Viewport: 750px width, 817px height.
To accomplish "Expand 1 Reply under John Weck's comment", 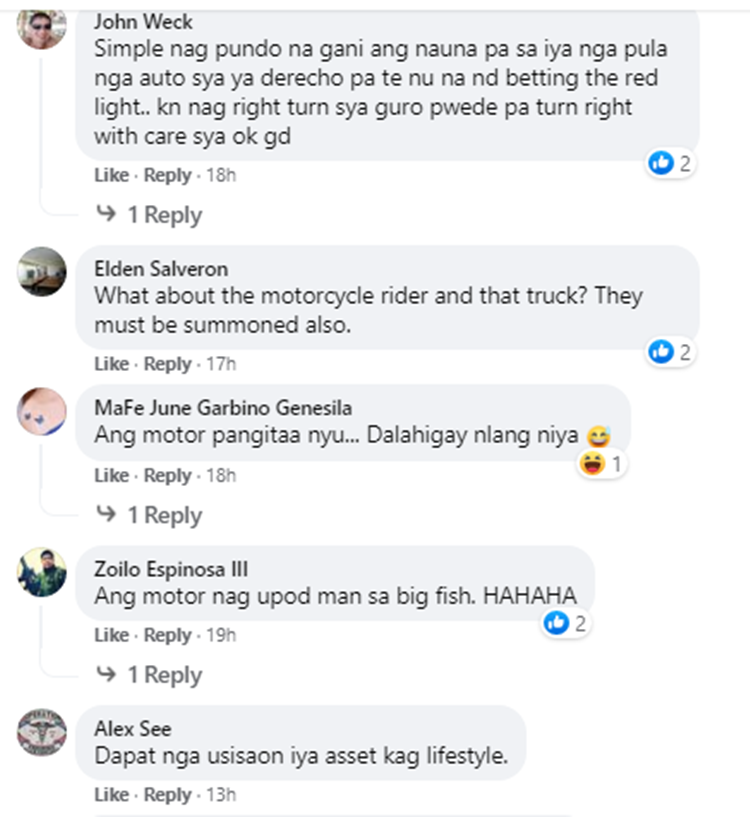I will click(150, 215).
